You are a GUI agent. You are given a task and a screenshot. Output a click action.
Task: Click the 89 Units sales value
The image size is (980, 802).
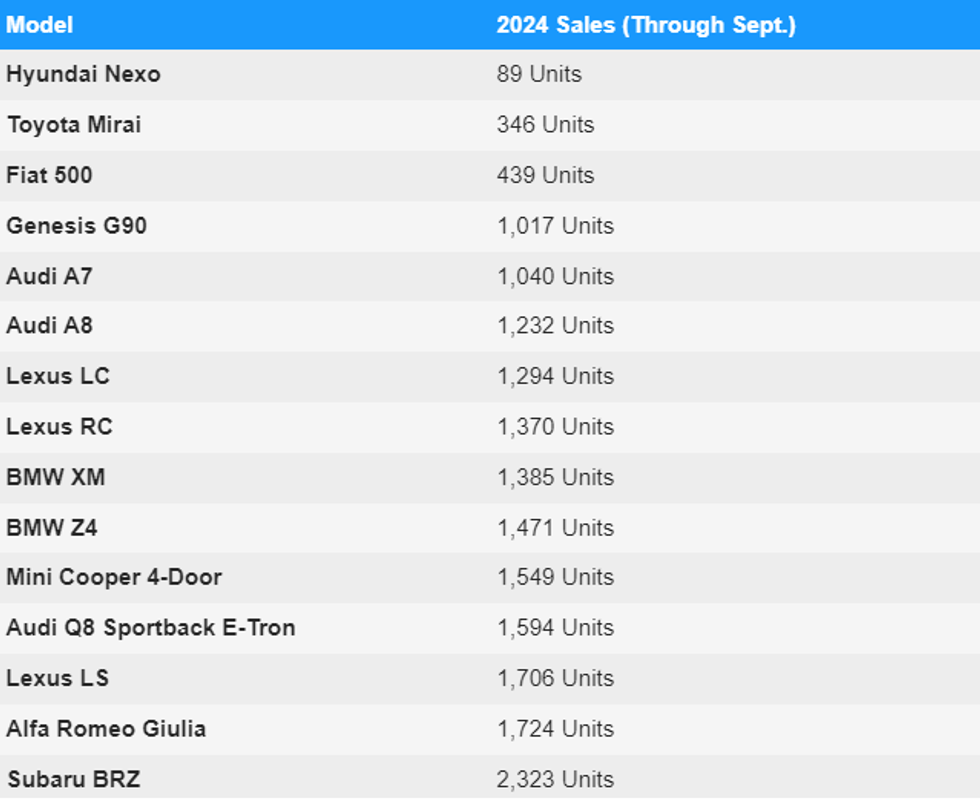click(539, 75)
